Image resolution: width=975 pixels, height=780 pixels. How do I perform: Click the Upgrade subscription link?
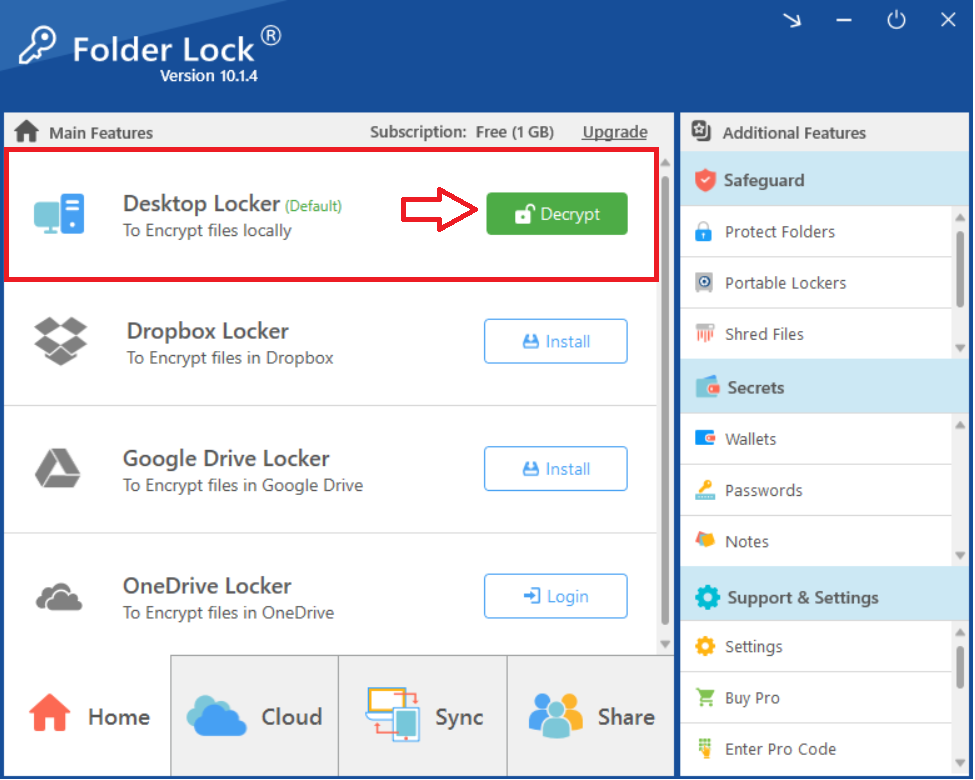(614, 132)
